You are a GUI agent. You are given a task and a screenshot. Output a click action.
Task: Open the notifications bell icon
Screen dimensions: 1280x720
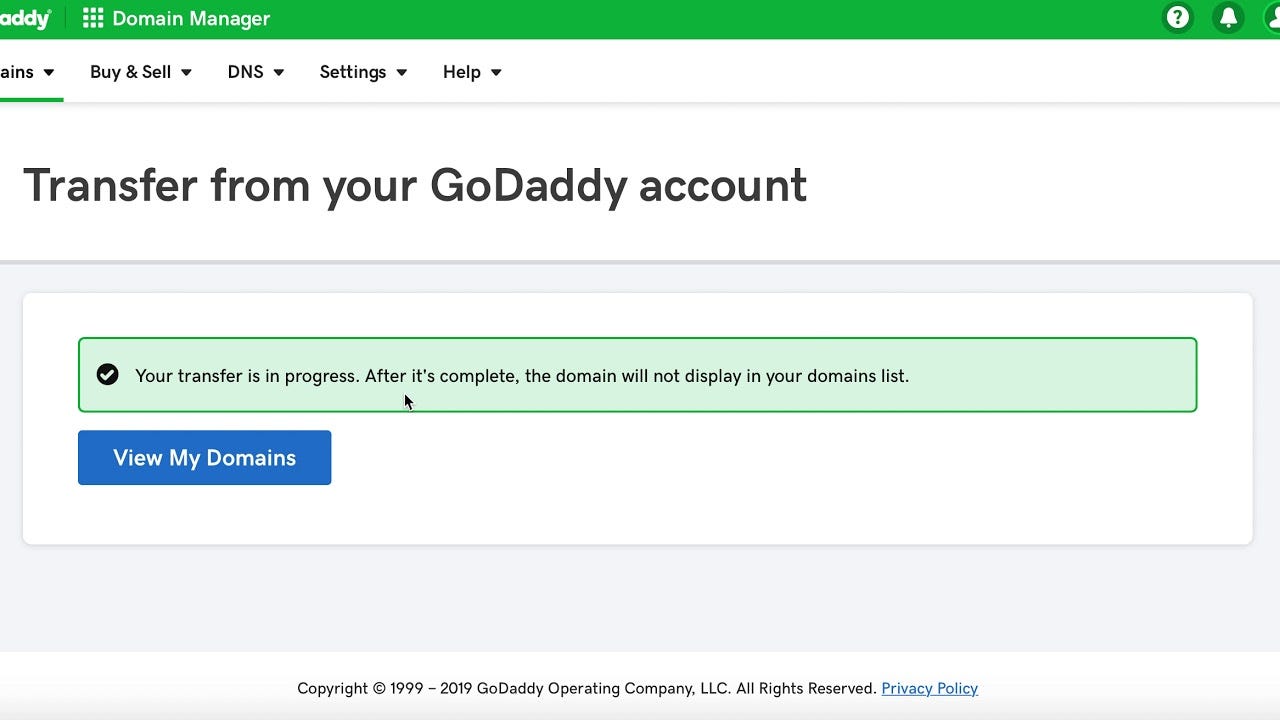tap(1228, 18)
